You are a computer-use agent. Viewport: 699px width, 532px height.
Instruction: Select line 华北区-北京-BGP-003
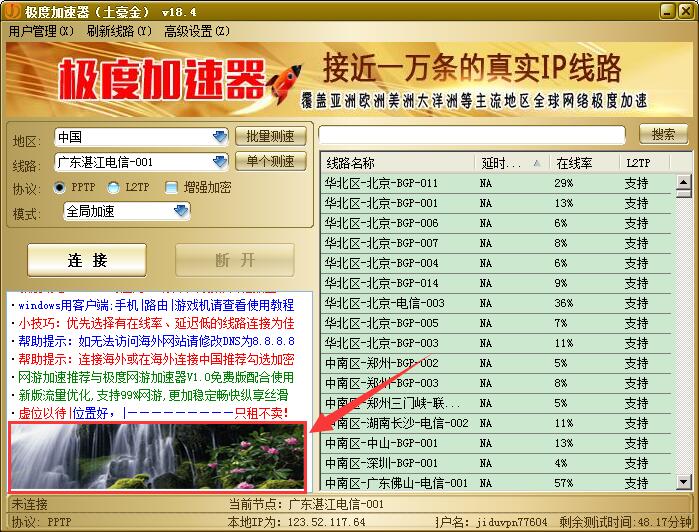point(496,343)
